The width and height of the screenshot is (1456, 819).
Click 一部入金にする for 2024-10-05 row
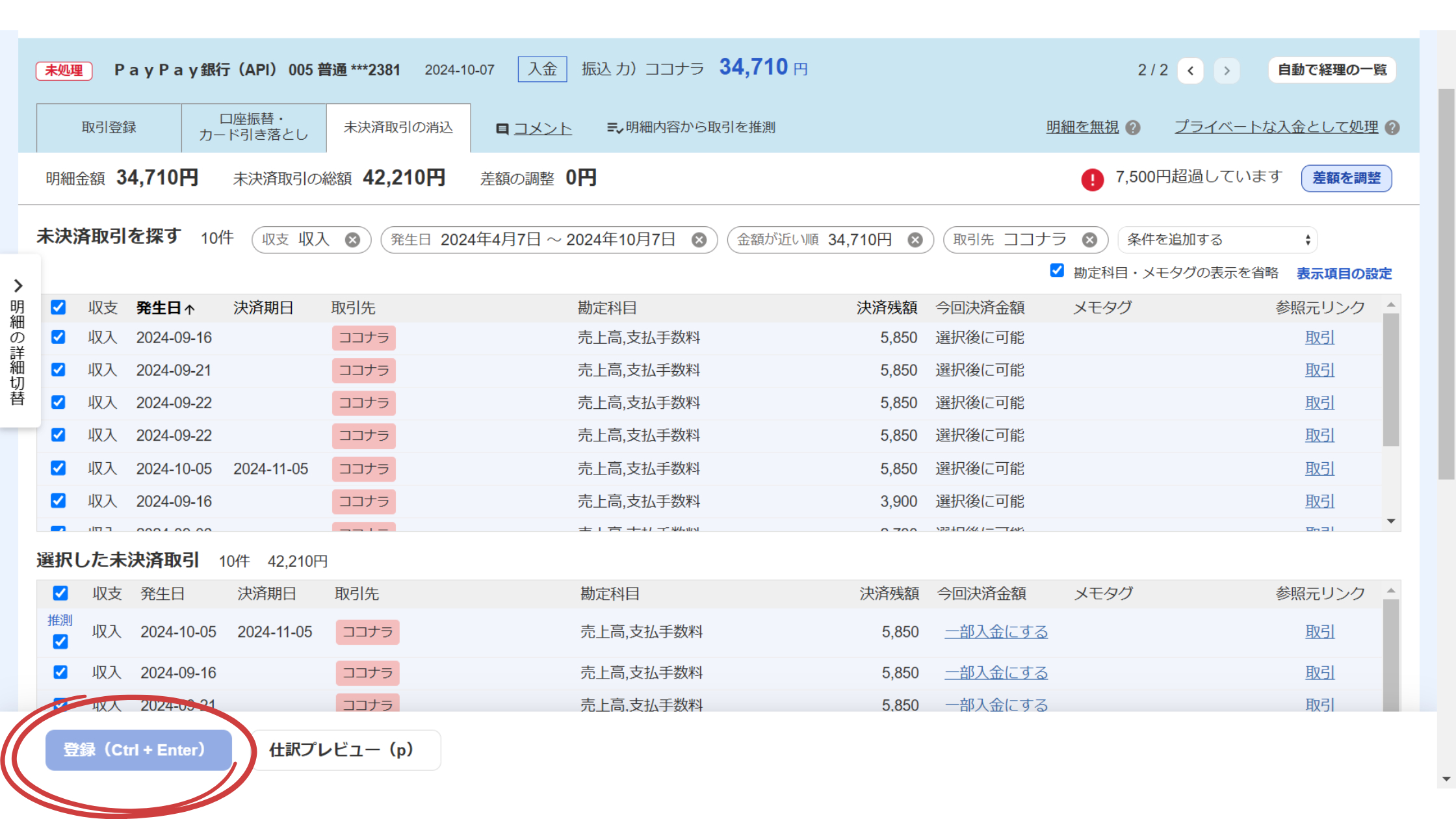coord(996,632)
